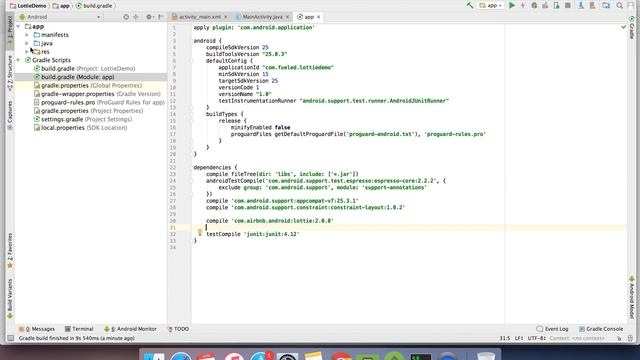Select gradle-wrapper.properties file
Screen dimensions: 640x360
point(97,94)
